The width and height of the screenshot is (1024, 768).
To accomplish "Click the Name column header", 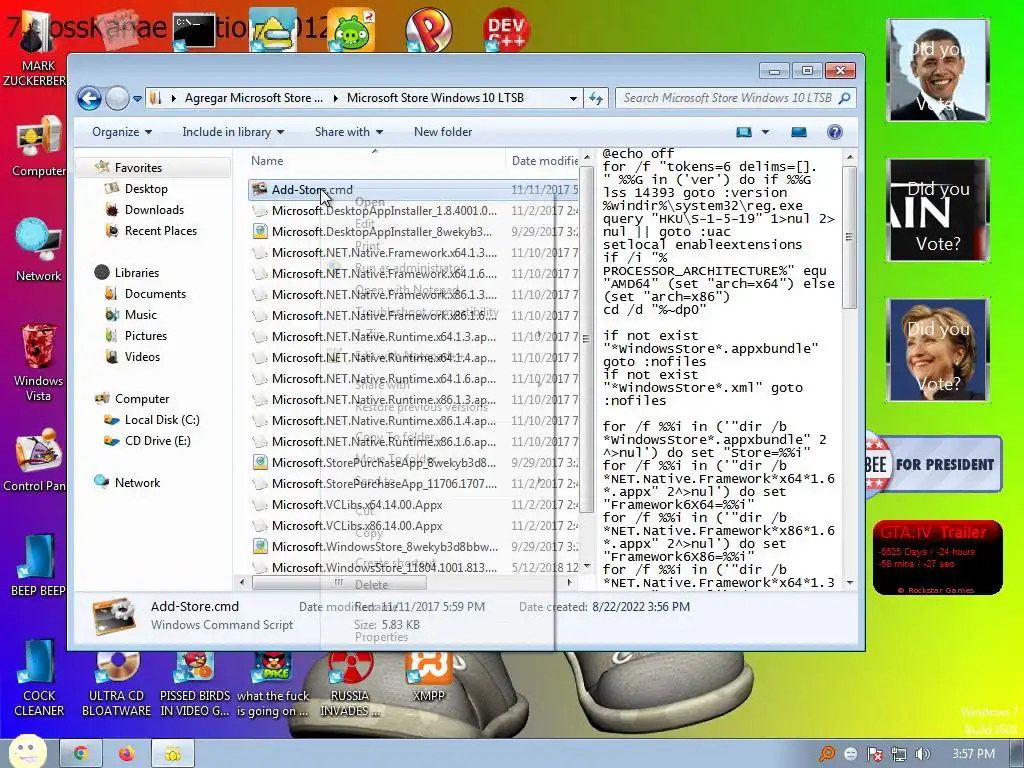I will click(x=267, y=161).
